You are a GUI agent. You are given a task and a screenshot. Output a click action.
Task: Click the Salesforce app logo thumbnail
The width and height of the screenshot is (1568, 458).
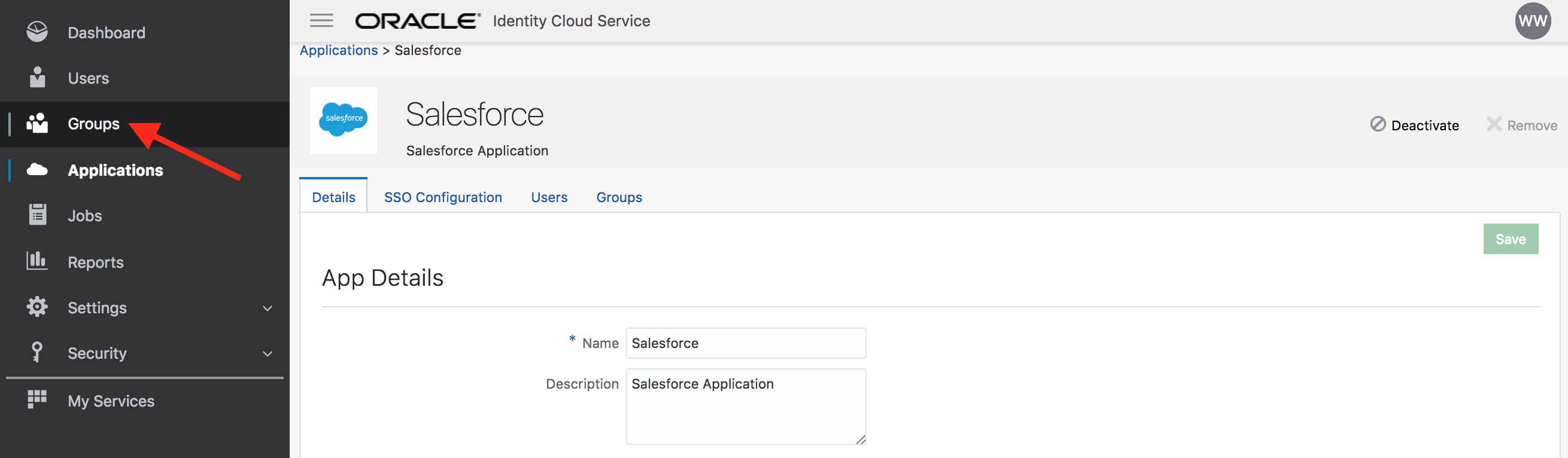344,120
